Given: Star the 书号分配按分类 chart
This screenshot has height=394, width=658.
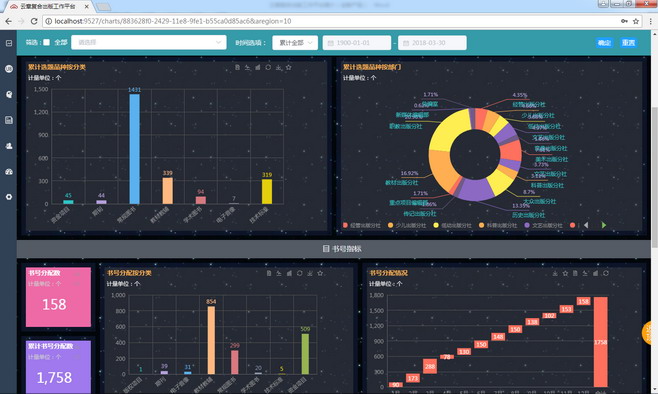Looking at the screenshot, I should 320,273.
